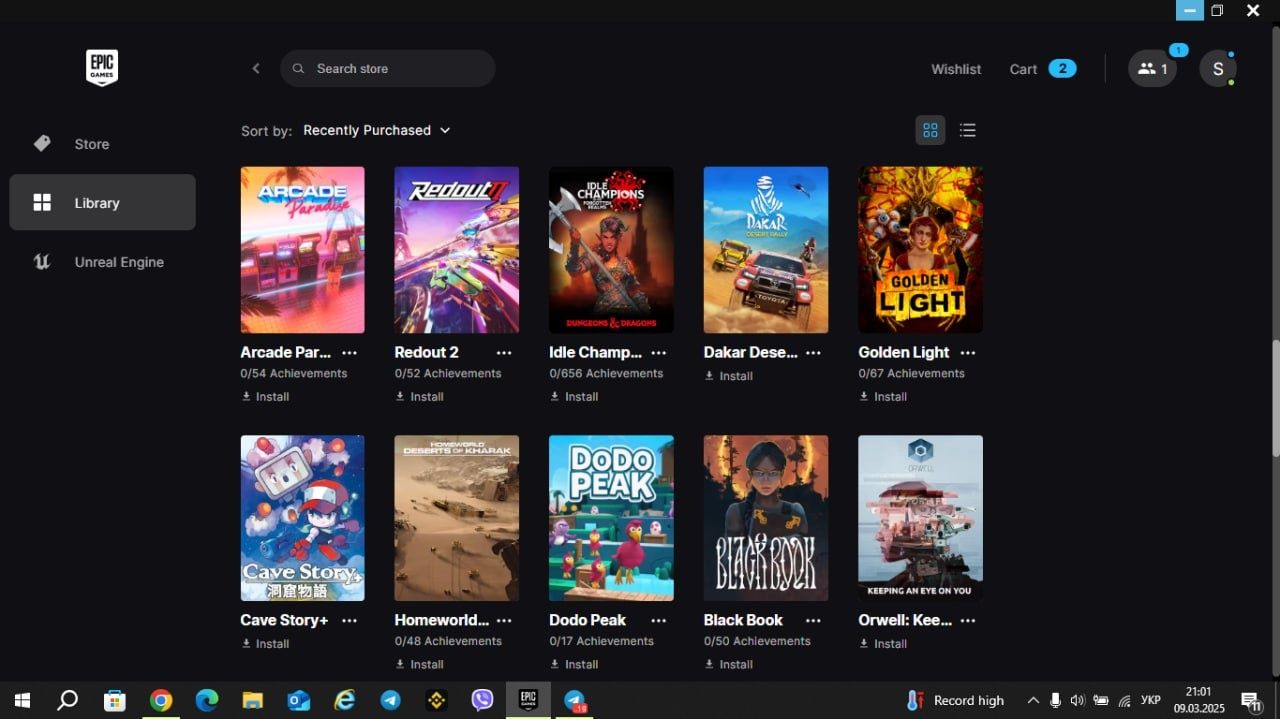Install Cave Story+
Viewport: 1280px width, 719px height.
(x=265, y=644)
